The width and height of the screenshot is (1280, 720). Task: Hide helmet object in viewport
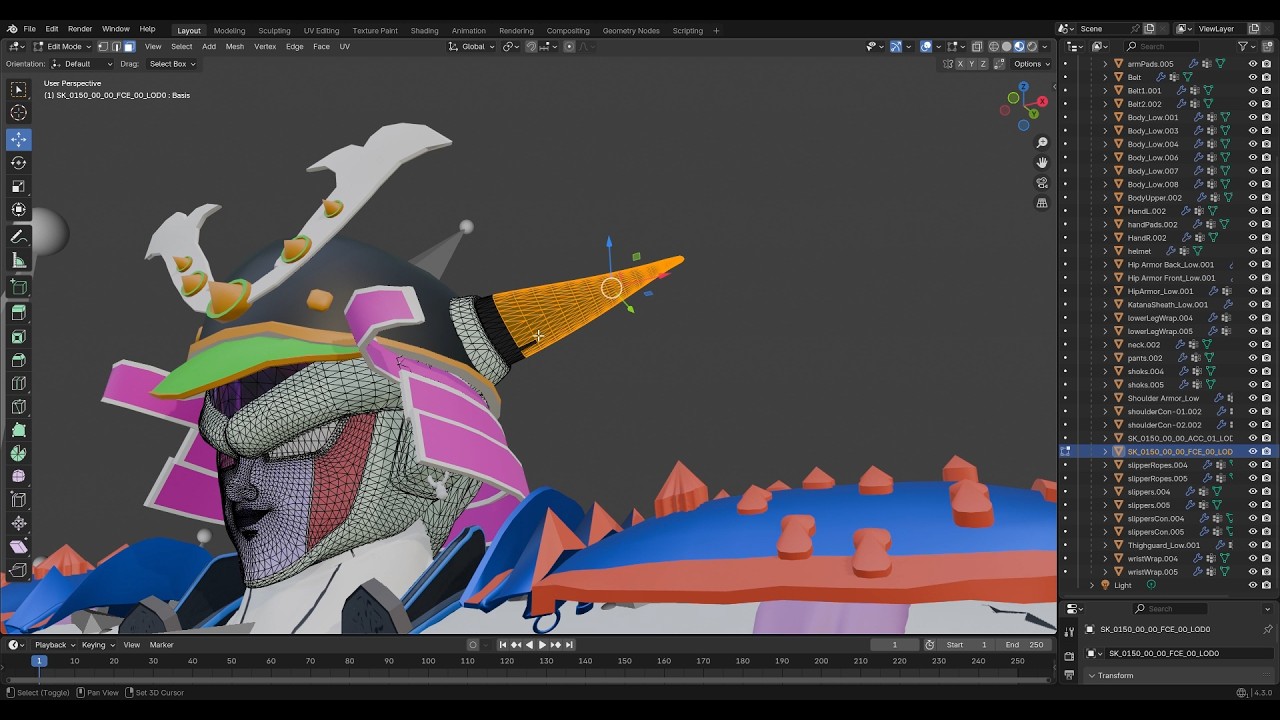coord(1252,251)
